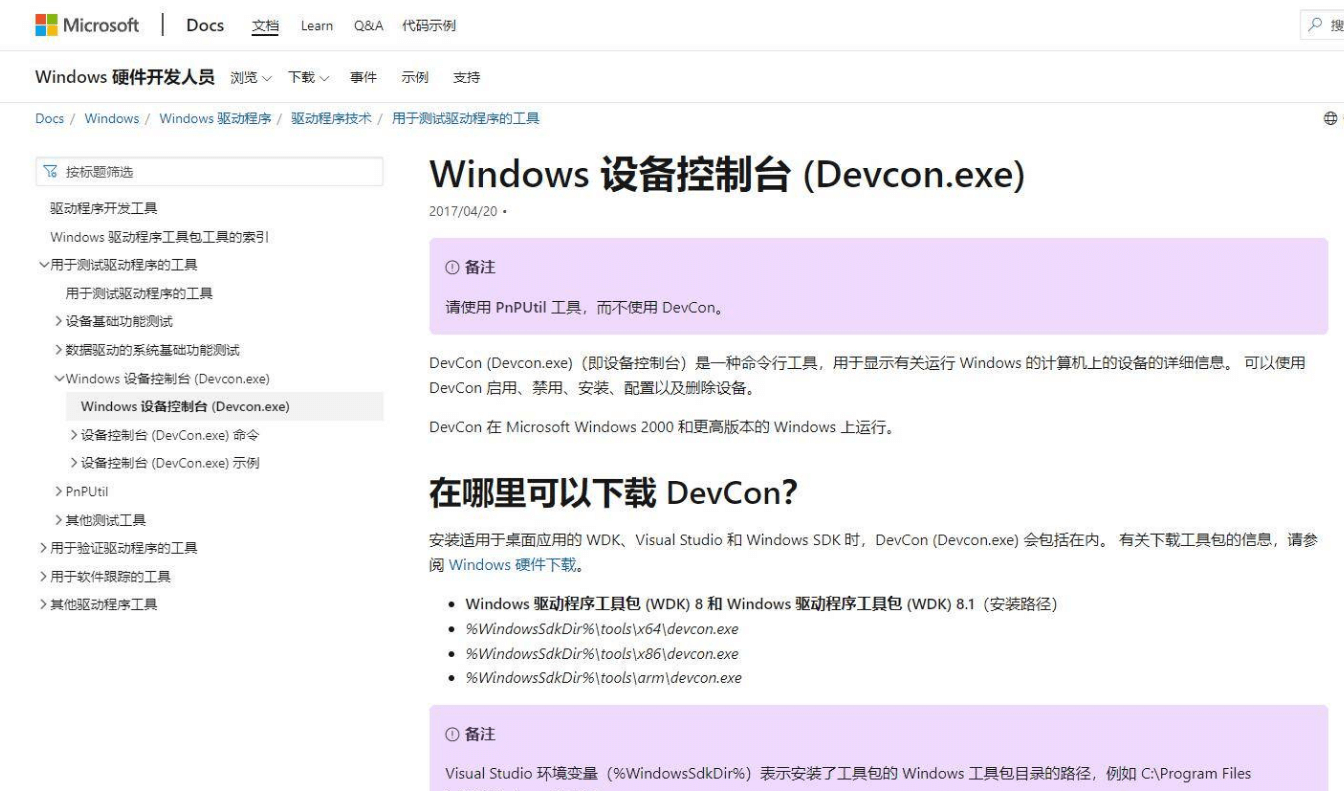The width and height of the screenshot is (1344, 791).
Task: Click the 2017/04/20 publication date
Action: [x=465, y=212]
